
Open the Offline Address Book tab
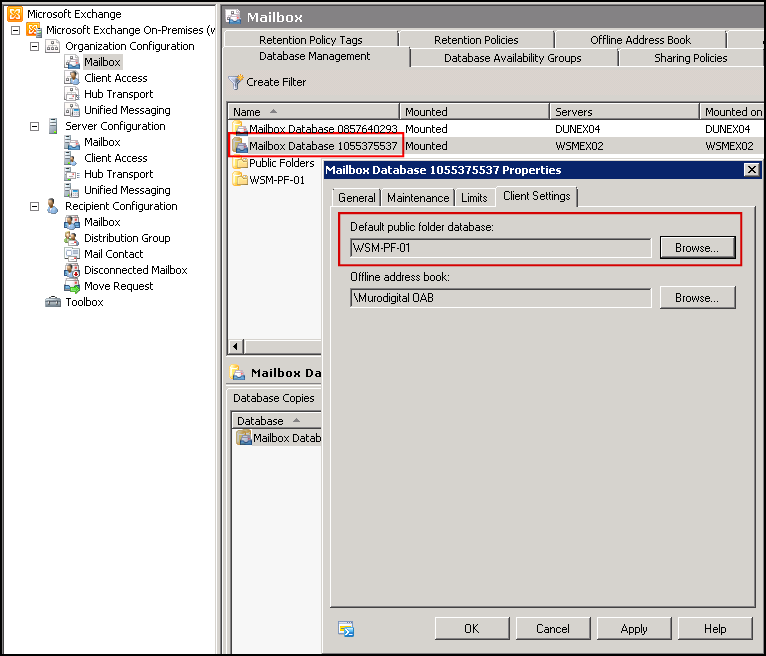640,40
